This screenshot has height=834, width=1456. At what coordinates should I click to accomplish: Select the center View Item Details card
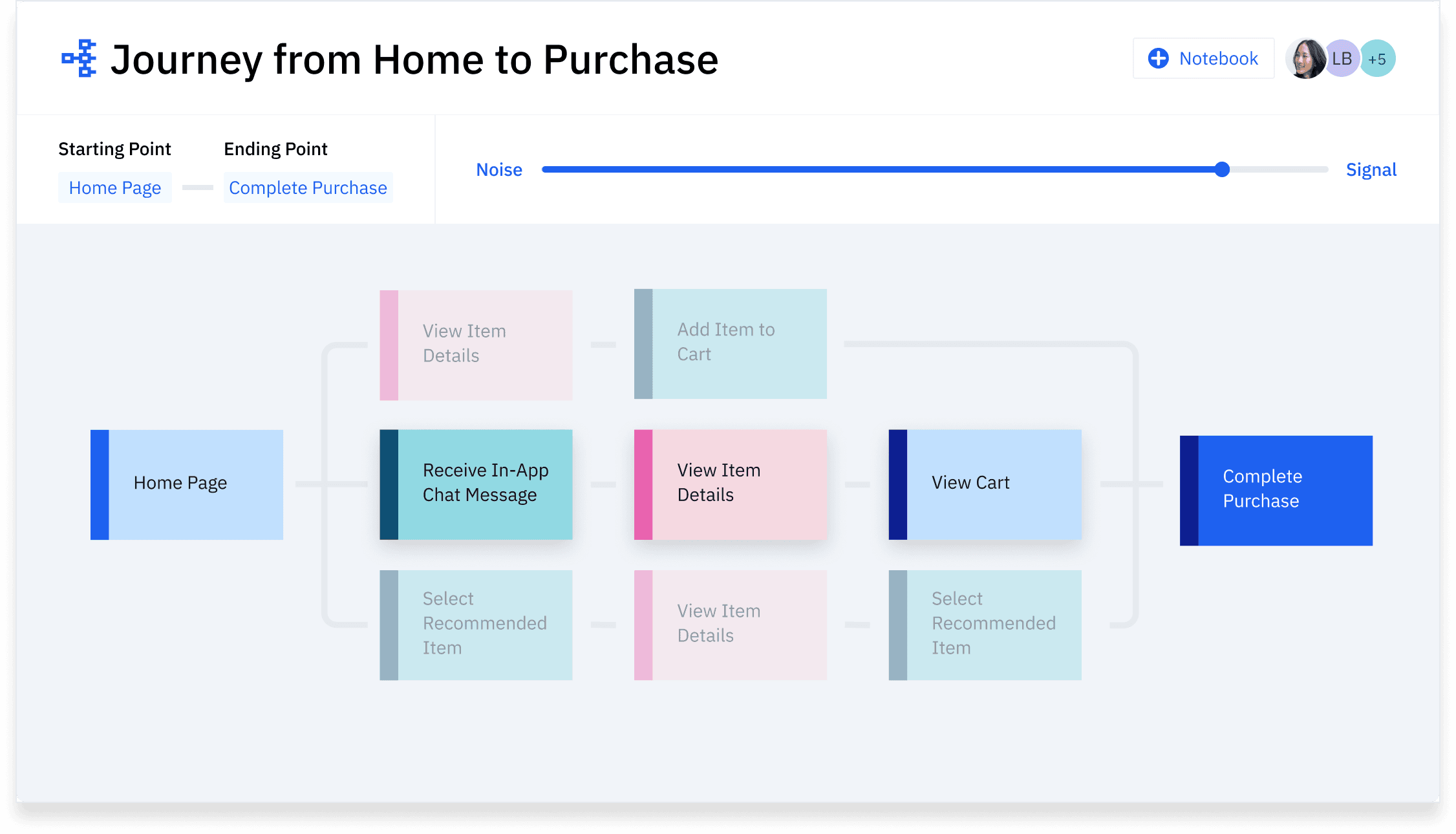[729, 484]
